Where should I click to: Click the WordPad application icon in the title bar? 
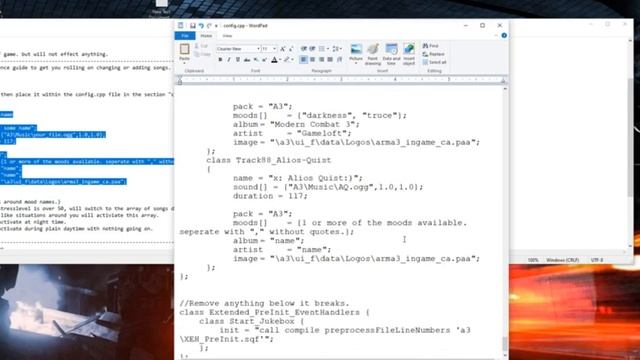point(180,25)
